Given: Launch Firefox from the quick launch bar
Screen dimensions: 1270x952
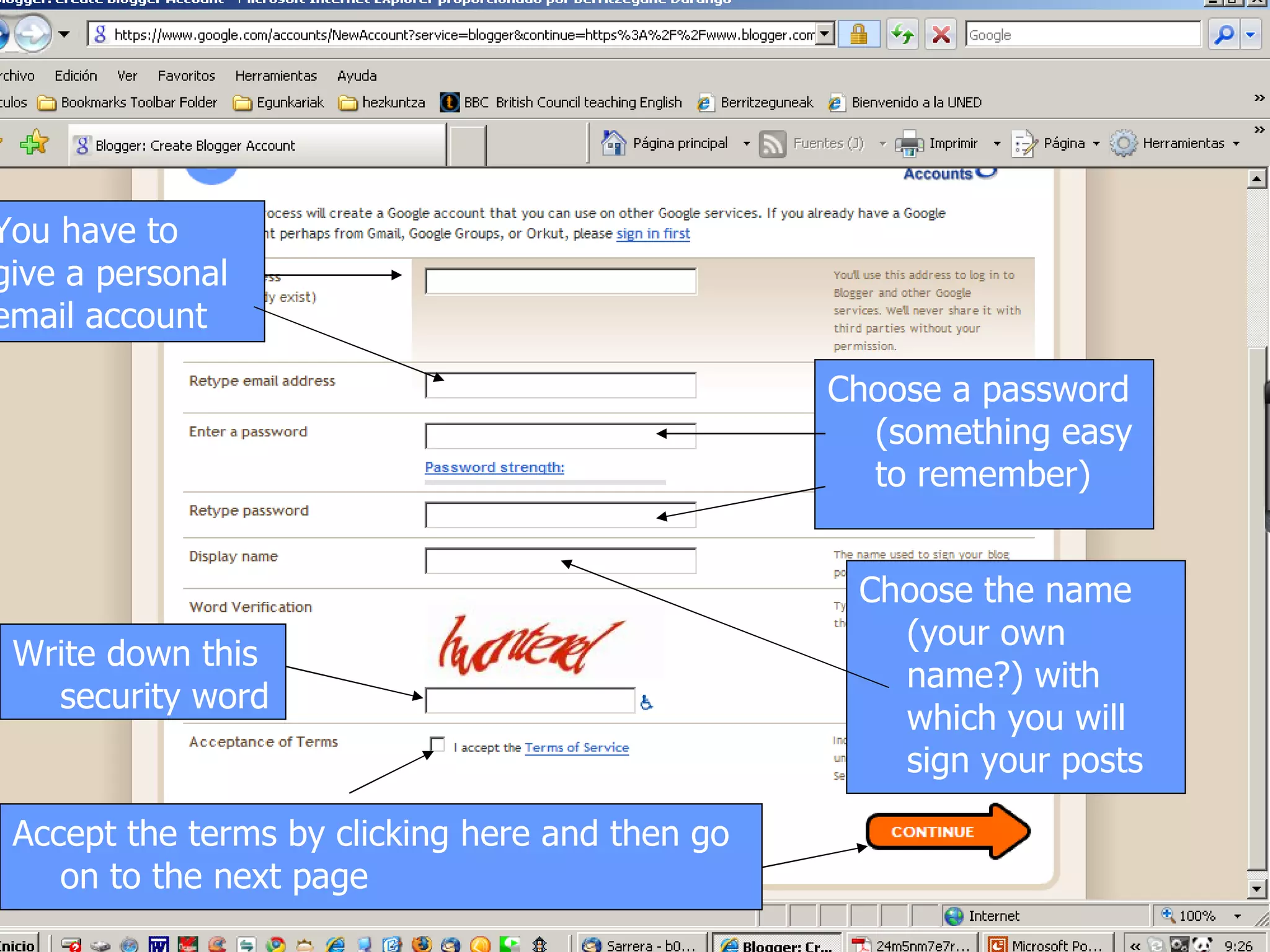Looking at the screenshot, I should [x=422, y=944].
